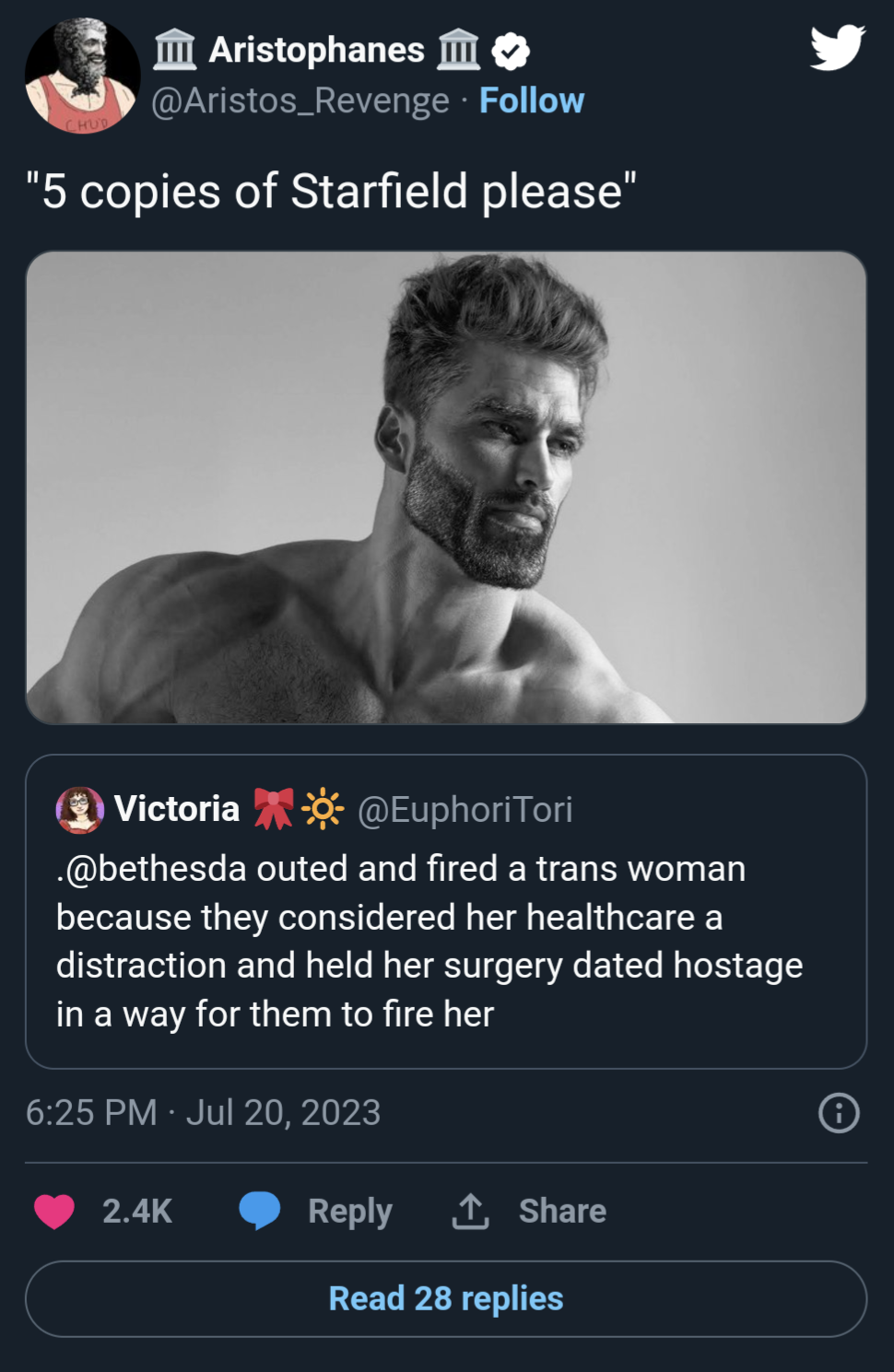The width and height of the screenshot is (894, 1372).
Task: Click the heart like icon
Action: (x=54, y=1211)
